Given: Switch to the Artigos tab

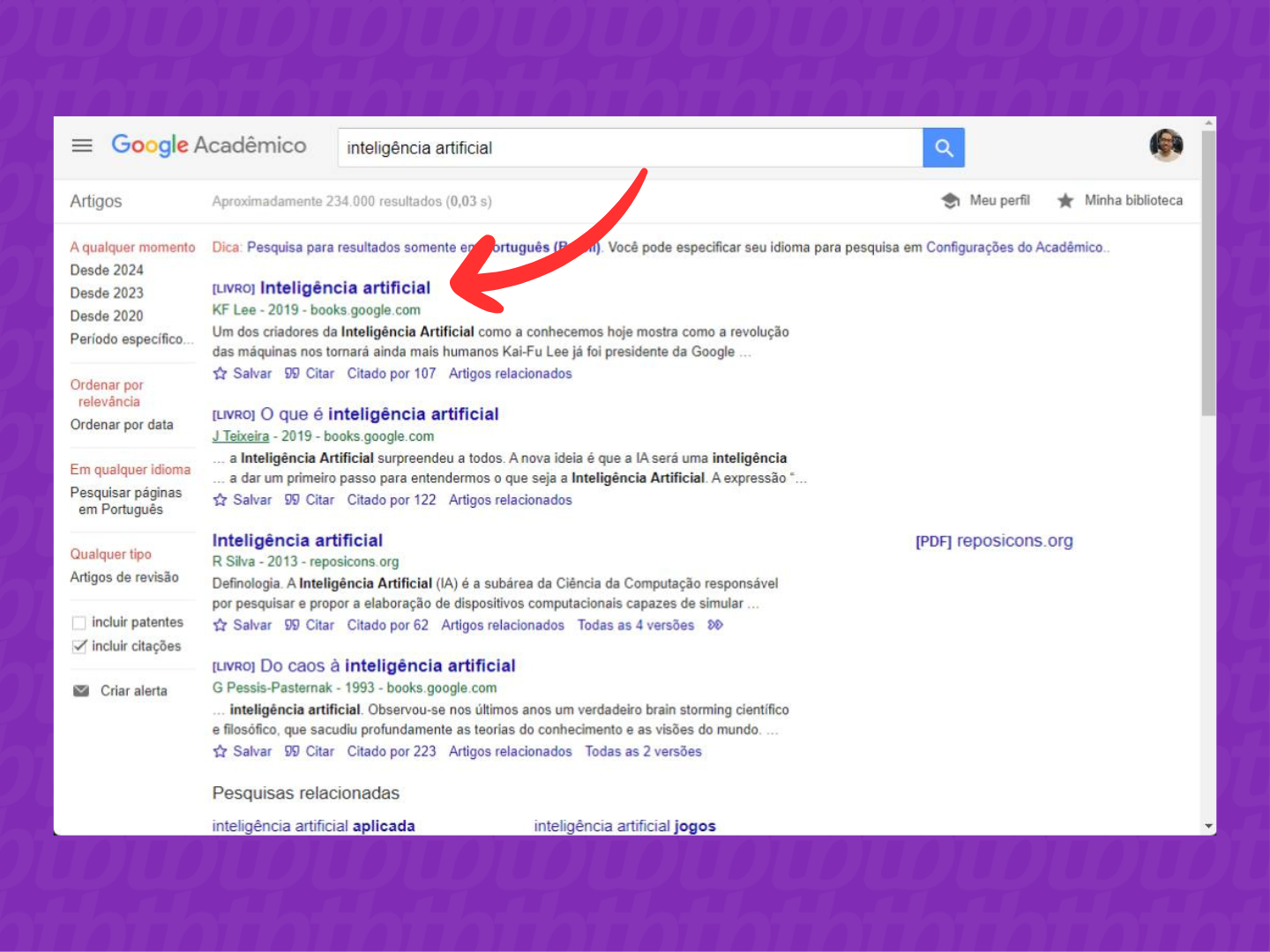Looking at the screenshot, I should (x=96, y=201).
